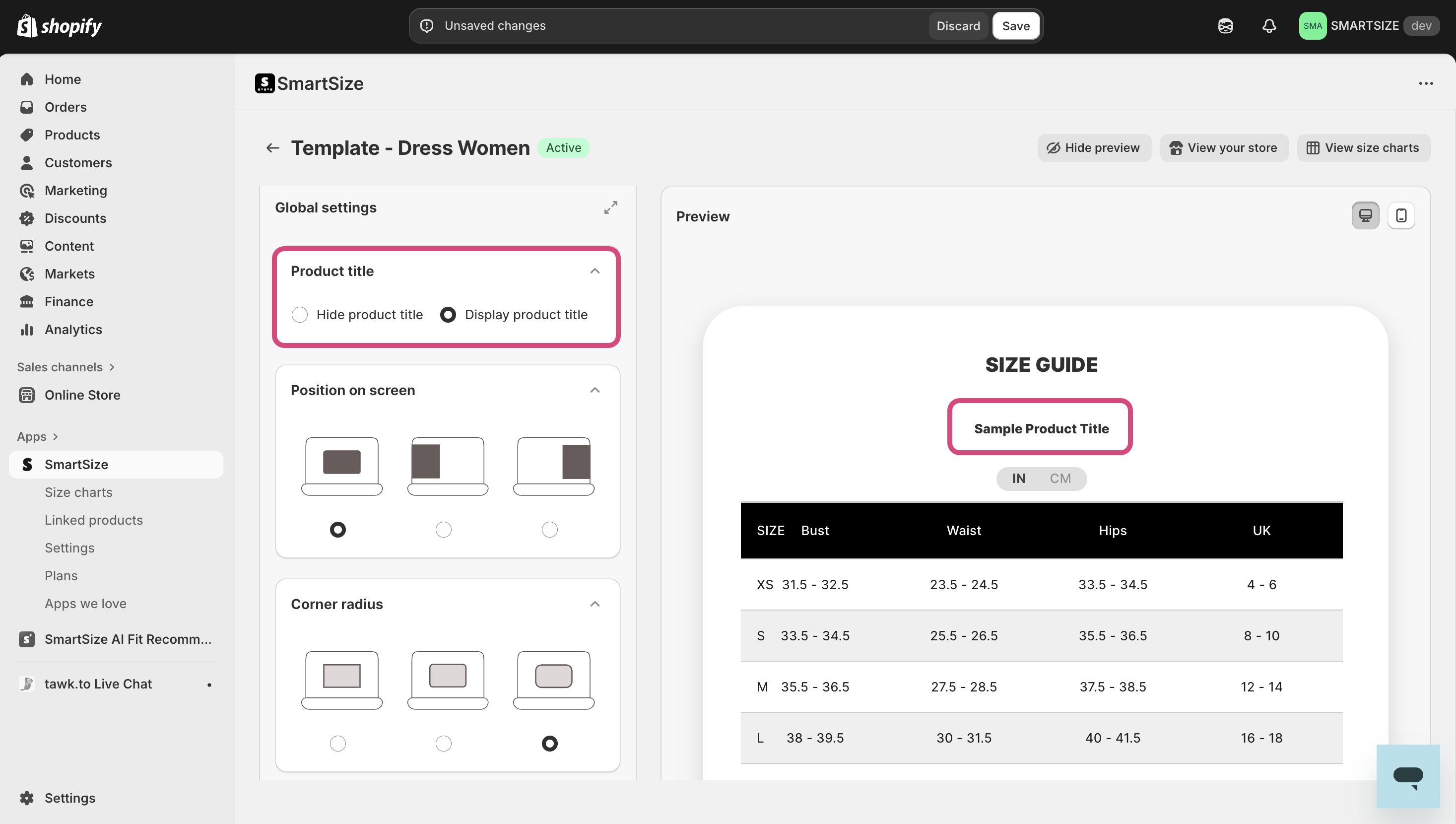Click the back arrow beside template title

pos(272,148)
